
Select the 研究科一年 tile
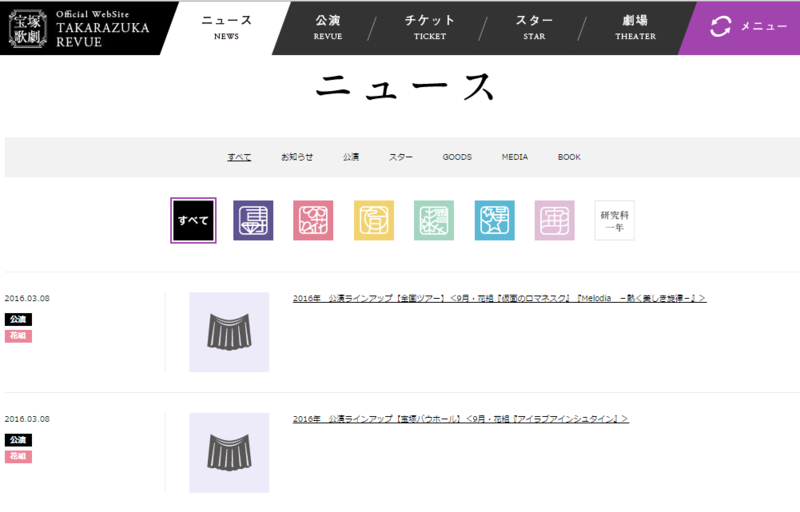pos(614,220)
